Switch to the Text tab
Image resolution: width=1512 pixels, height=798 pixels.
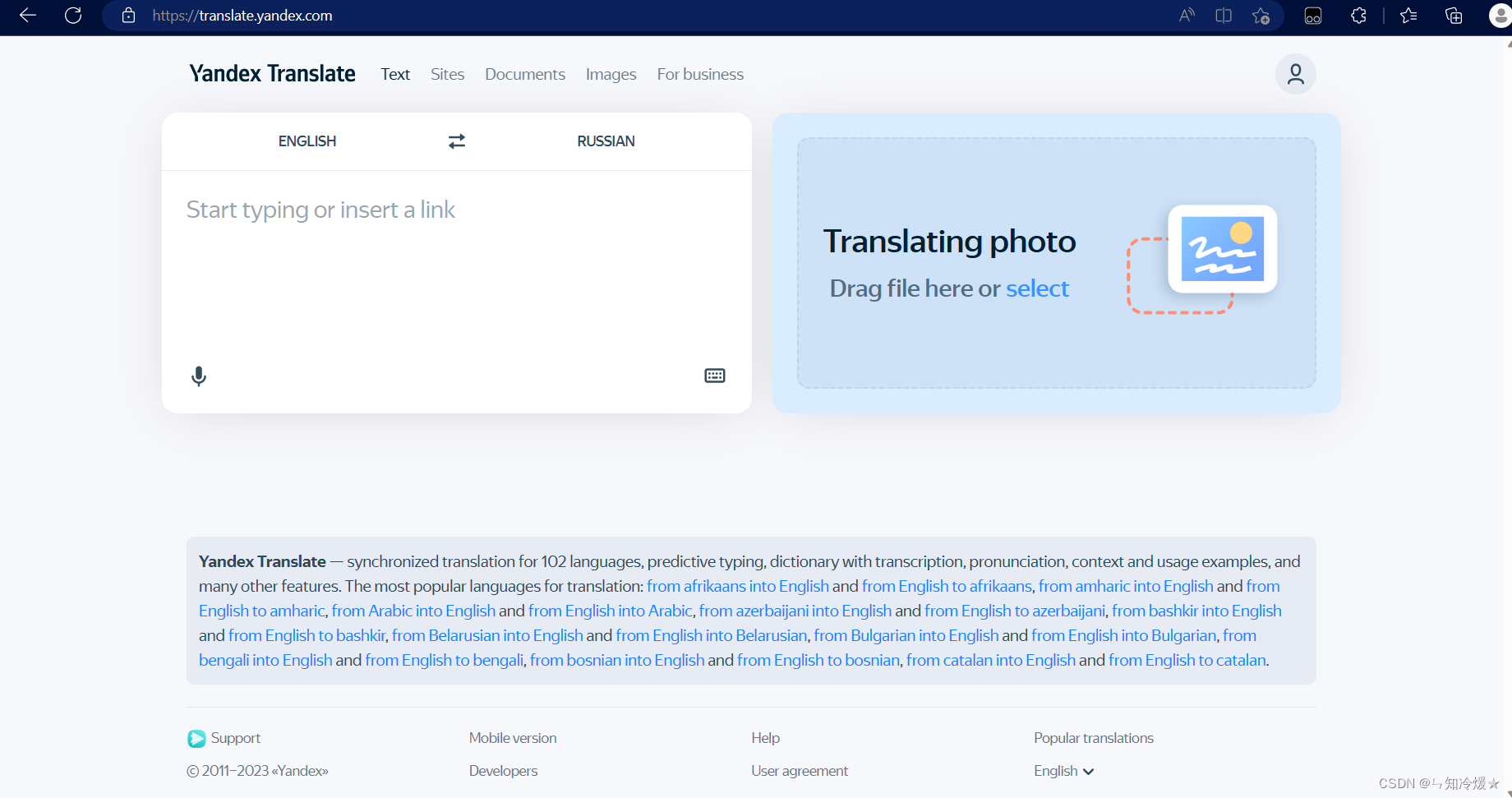tap(395, 74)
